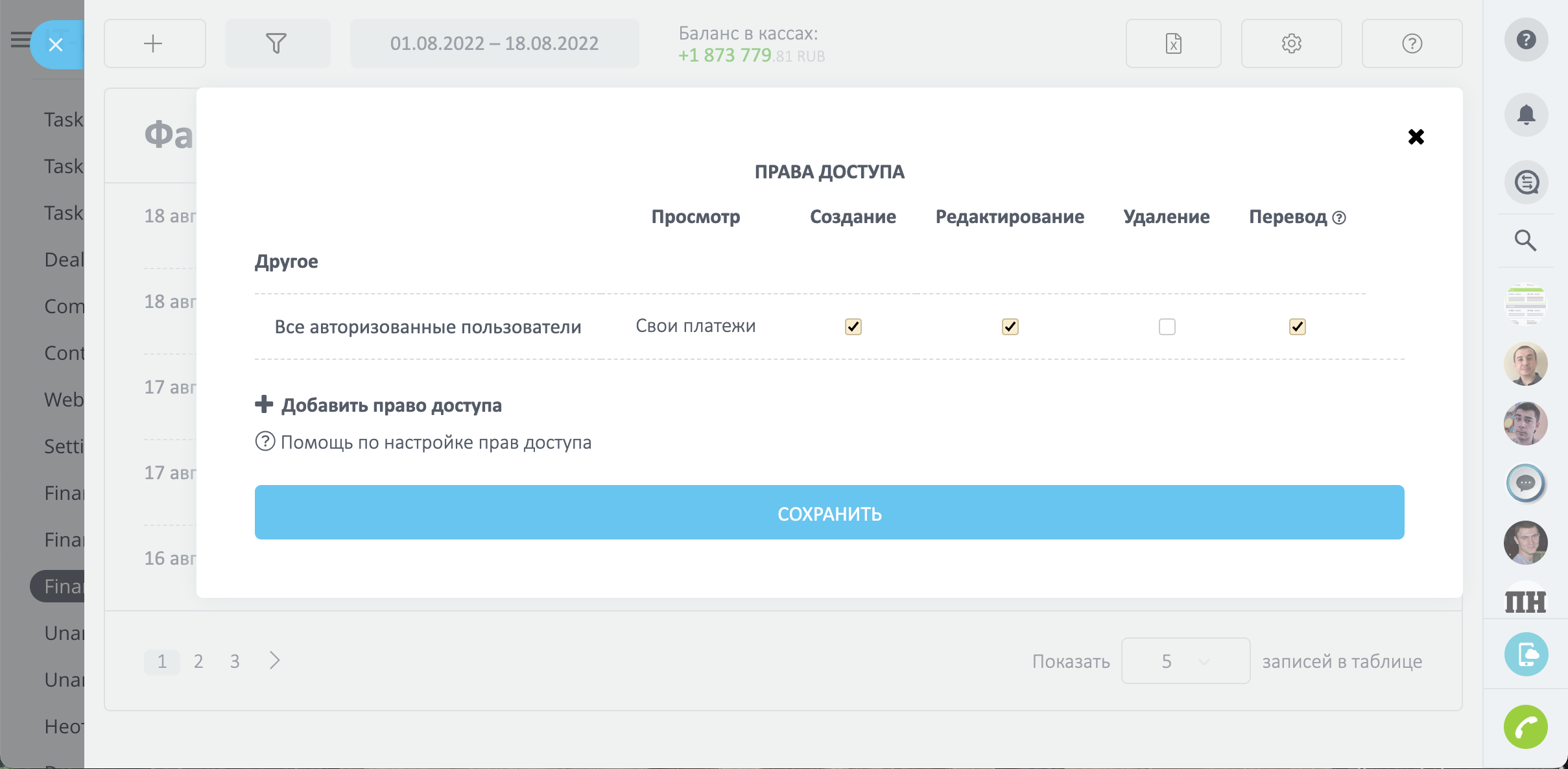Click the Excel export icon
1568x769 pixels.
tap(1173, 43)
